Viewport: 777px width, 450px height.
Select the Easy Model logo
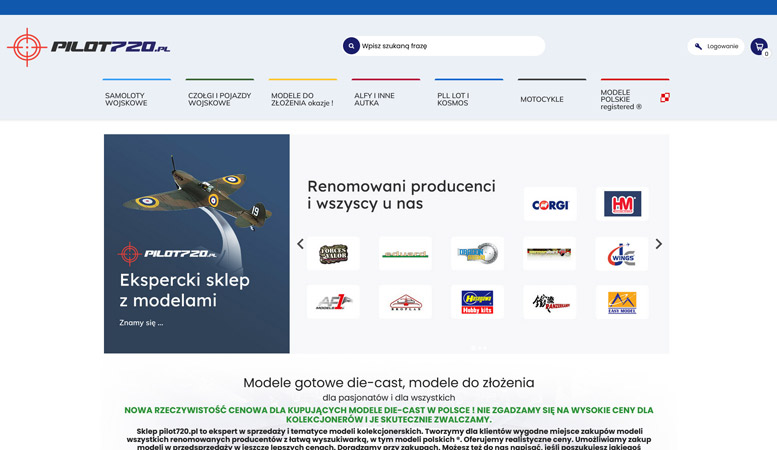click(622, 302)
